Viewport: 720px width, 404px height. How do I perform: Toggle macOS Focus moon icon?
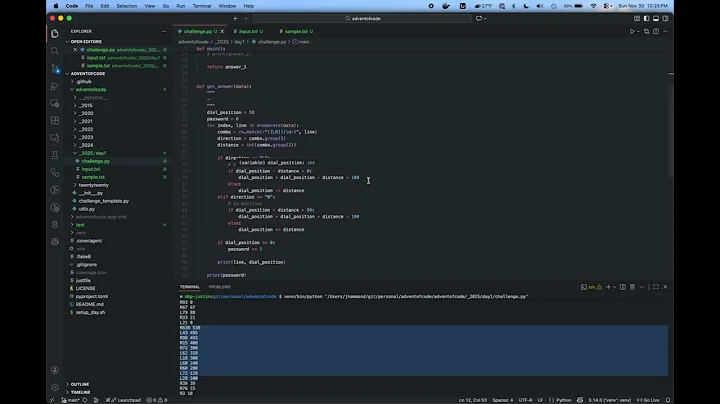click(526, 6)
